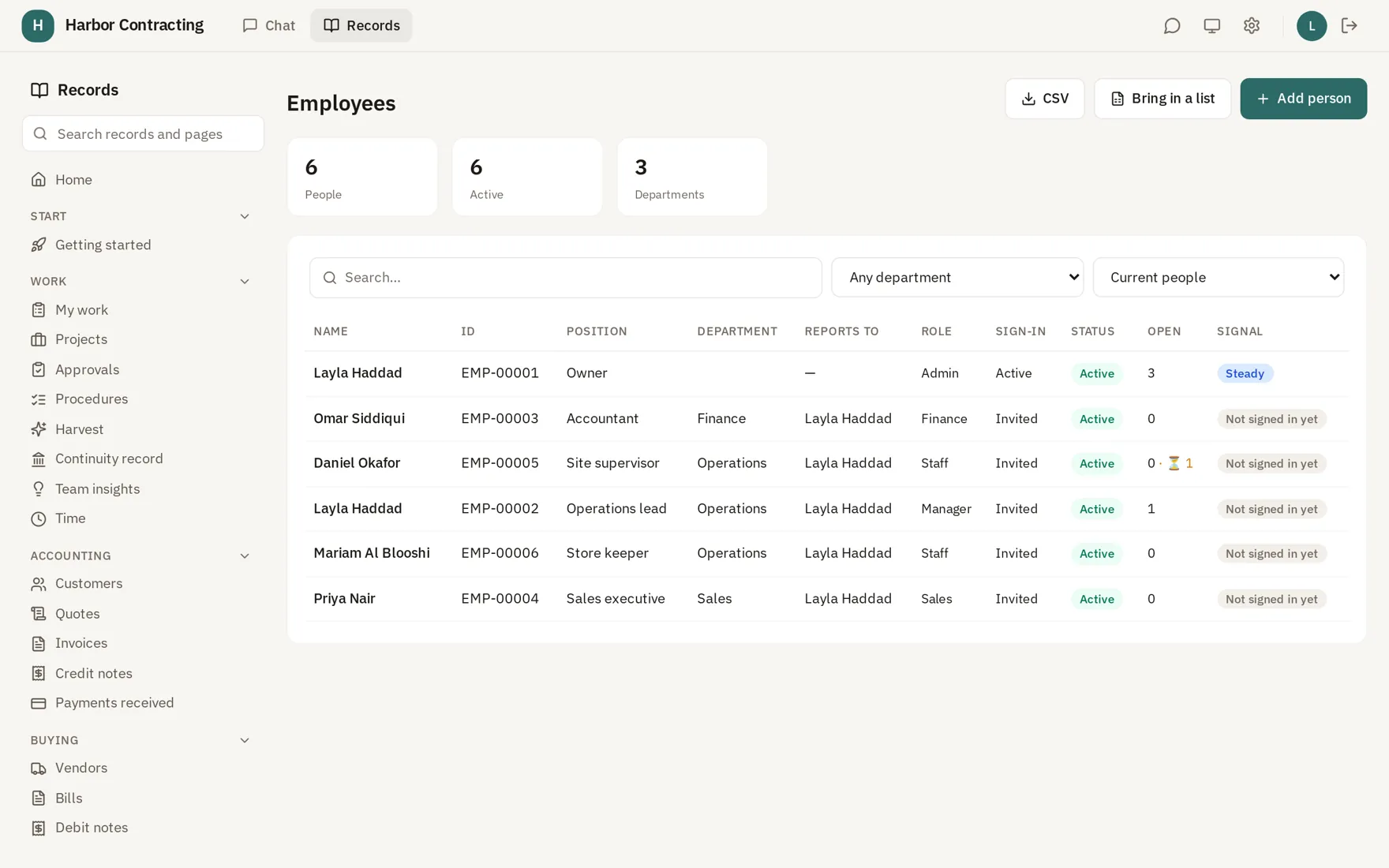Open Omar Siddiqui's employee record
Image resolution: width=1389 pixels, height=868 pixels.
[359, 418]
